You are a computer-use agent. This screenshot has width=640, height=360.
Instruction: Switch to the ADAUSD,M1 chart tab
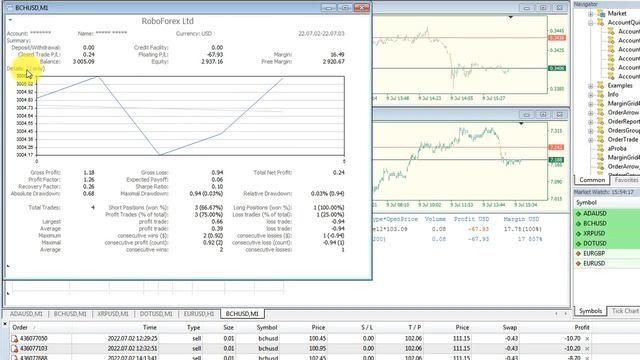pos(26,314)
